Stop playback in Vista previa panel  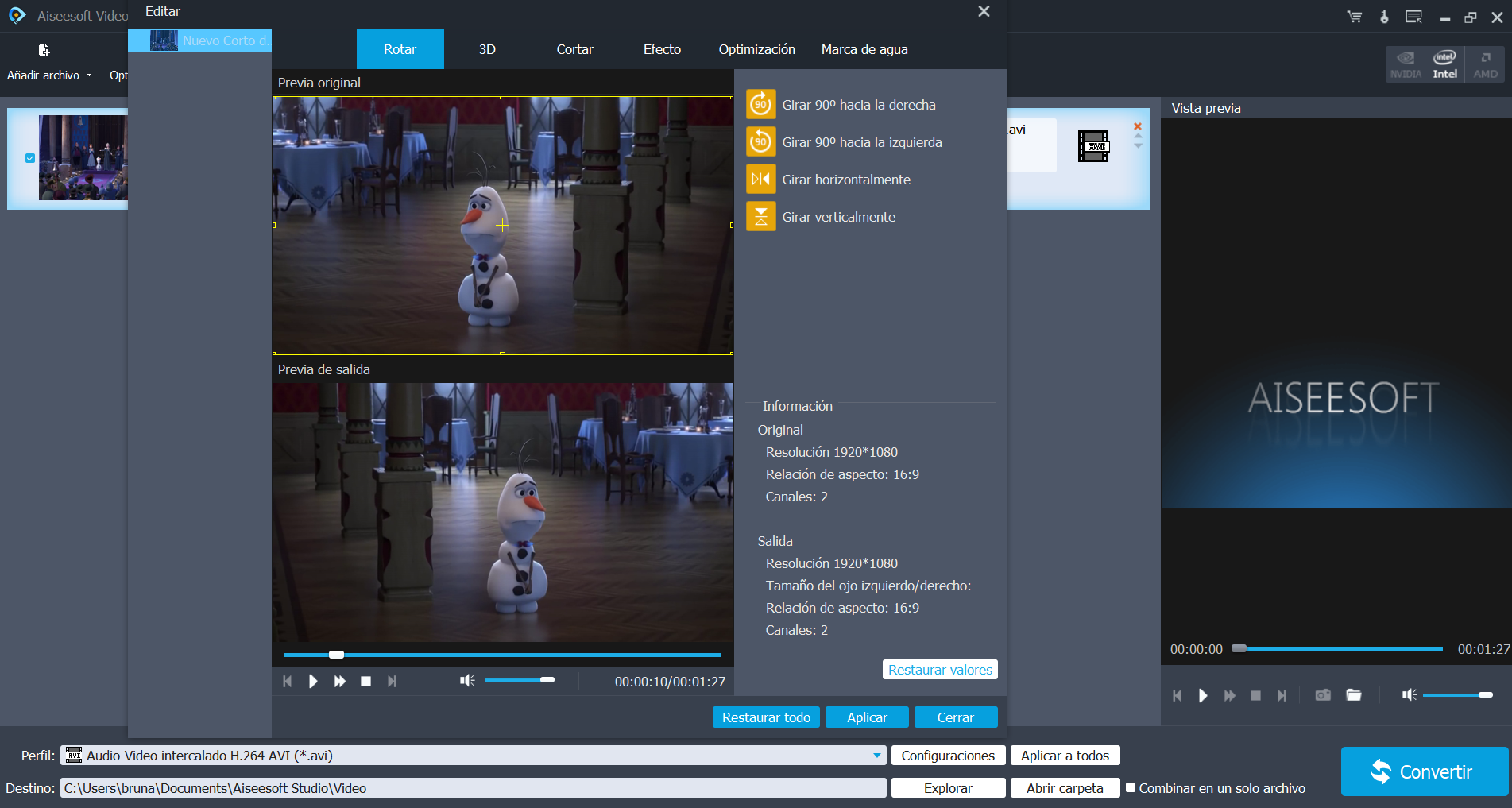[1256, 696]
